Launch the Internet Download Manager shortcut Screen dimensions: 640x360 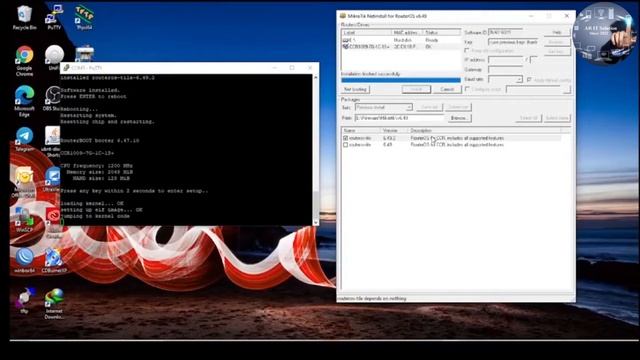click(x=54, y=303)
